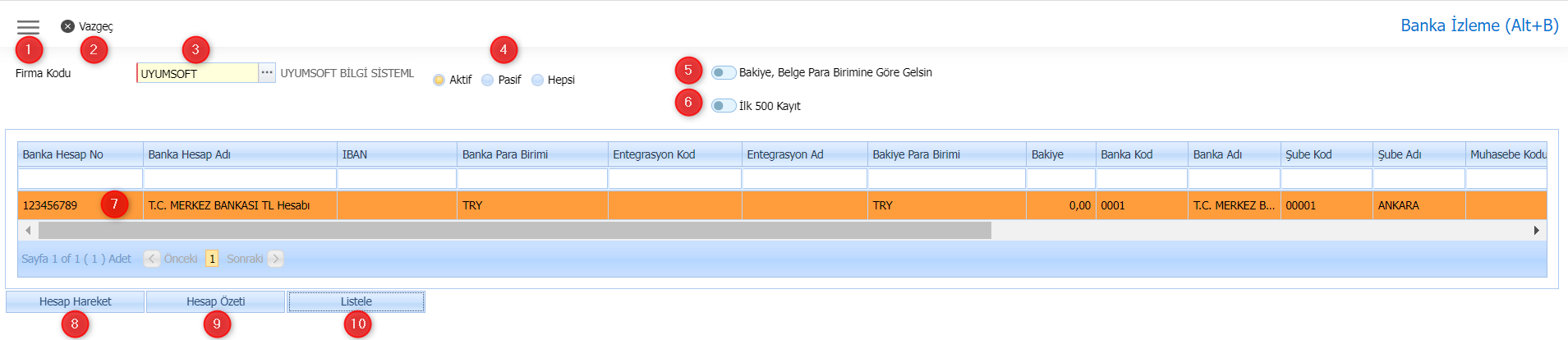This screenshot has height=340, width=1568.
Task: Click the Bakiye column header
Action: (1060, 154)
